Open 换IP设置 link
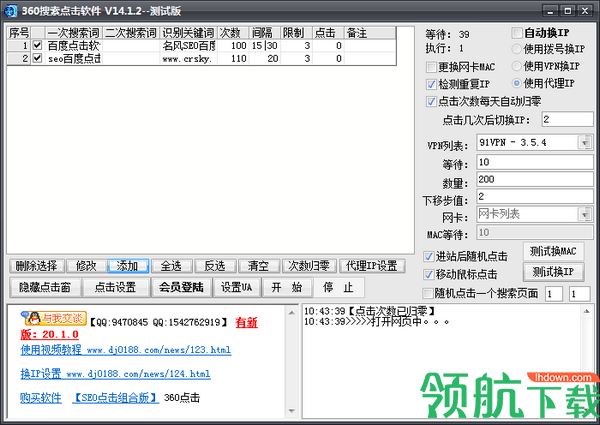 [x=116, y=373]
